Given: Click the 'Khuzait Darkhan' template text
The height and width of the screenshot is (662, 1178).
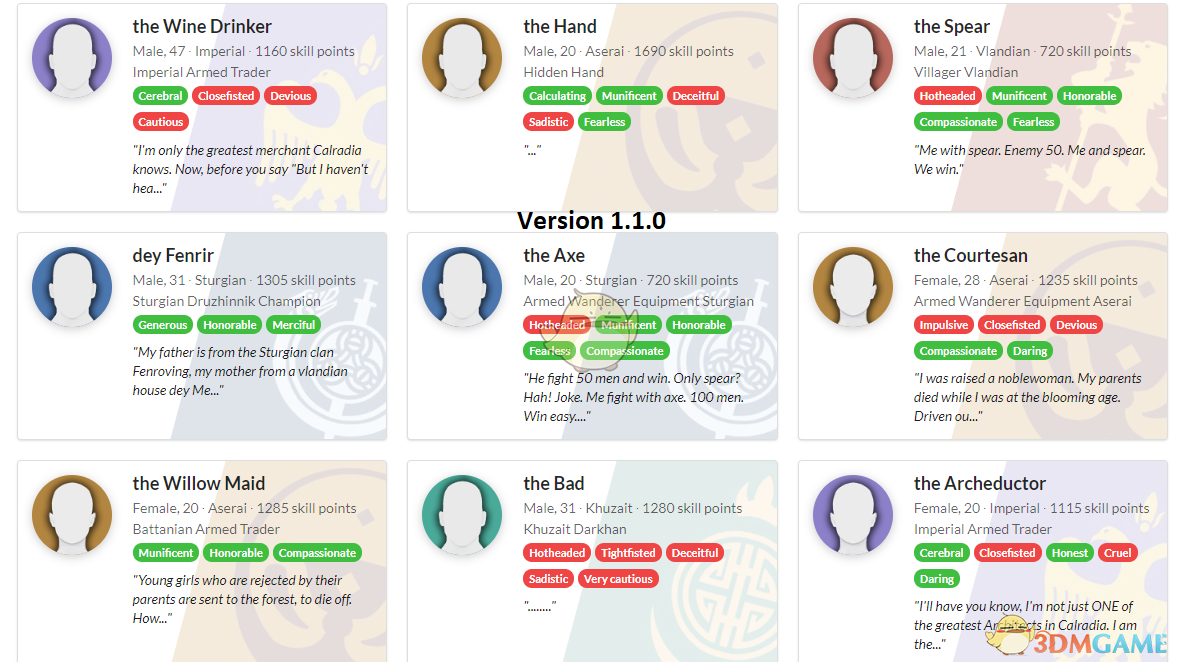Looking at the screenshot, I should pos(575,529).
